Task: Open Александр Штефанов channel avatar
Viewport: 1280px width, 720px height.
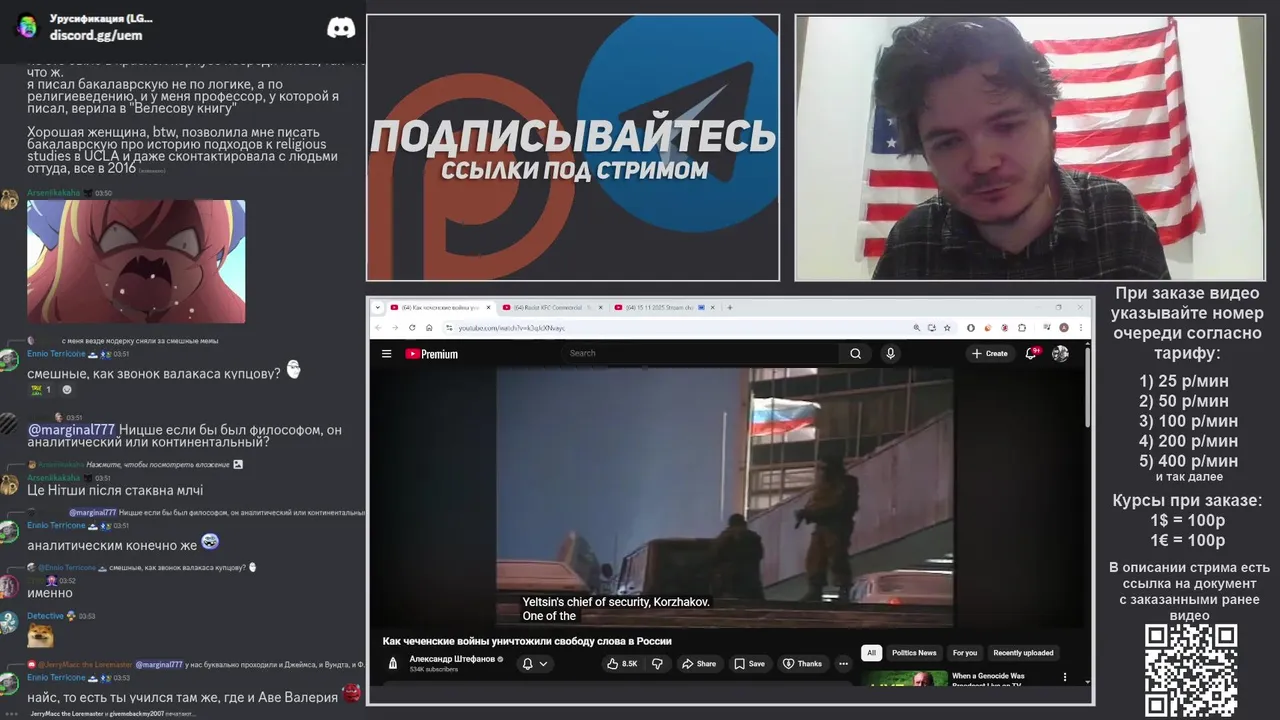Action: click(393, 663)
